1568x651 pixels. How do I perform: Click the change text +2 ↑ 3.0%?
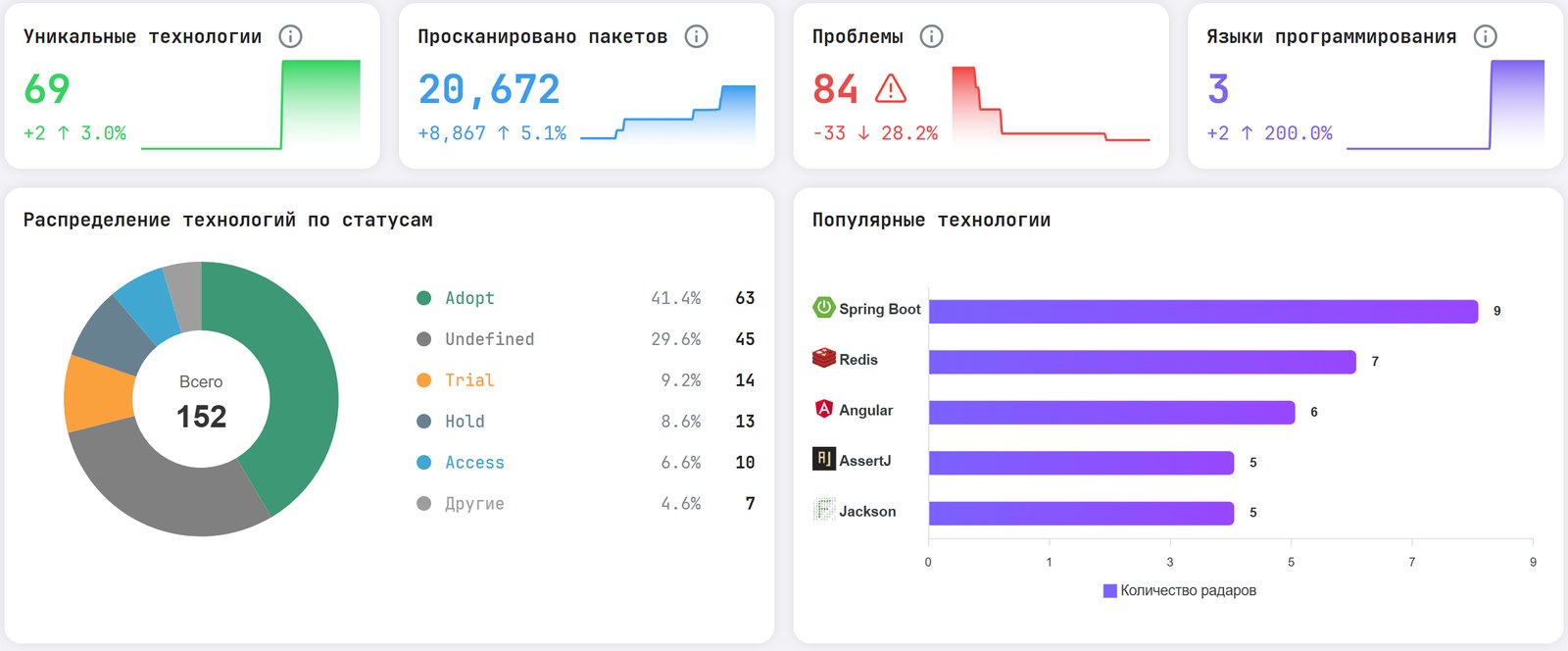pos(75,133)
